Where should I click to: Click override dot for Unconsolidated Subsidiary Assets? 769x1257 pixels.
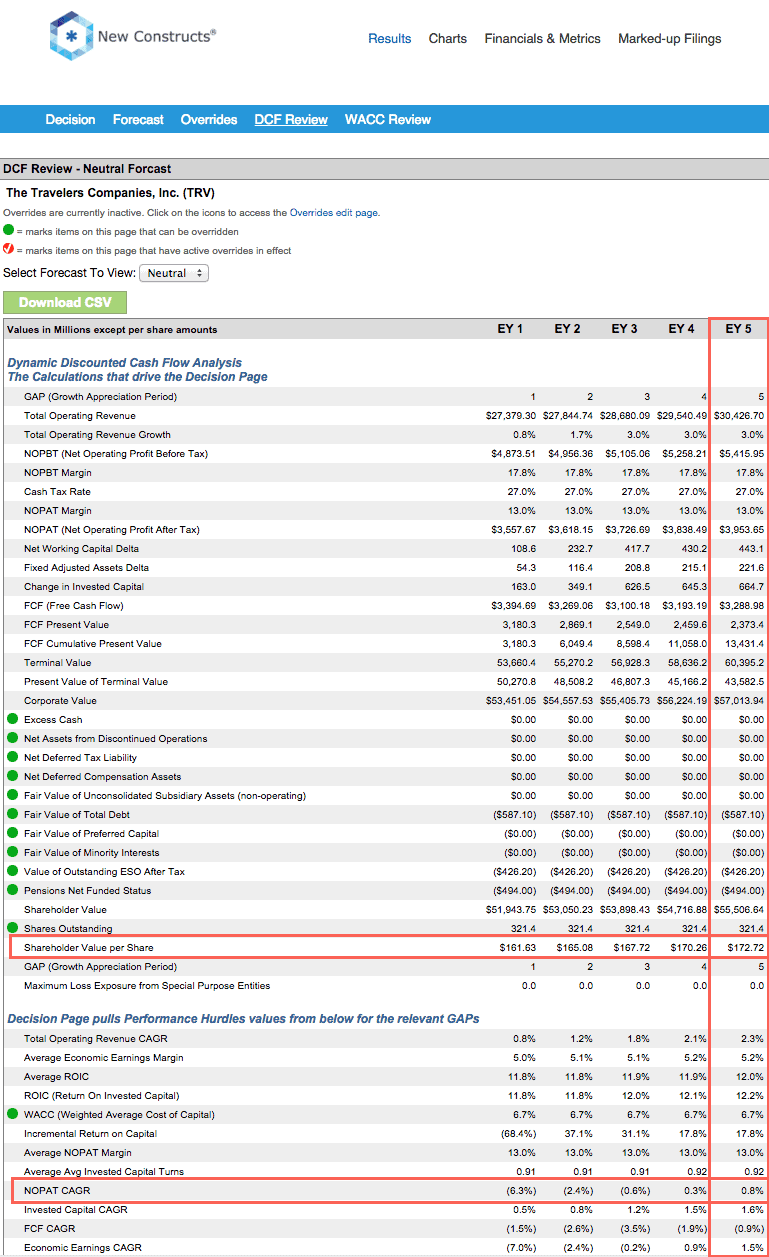[12, 795]
